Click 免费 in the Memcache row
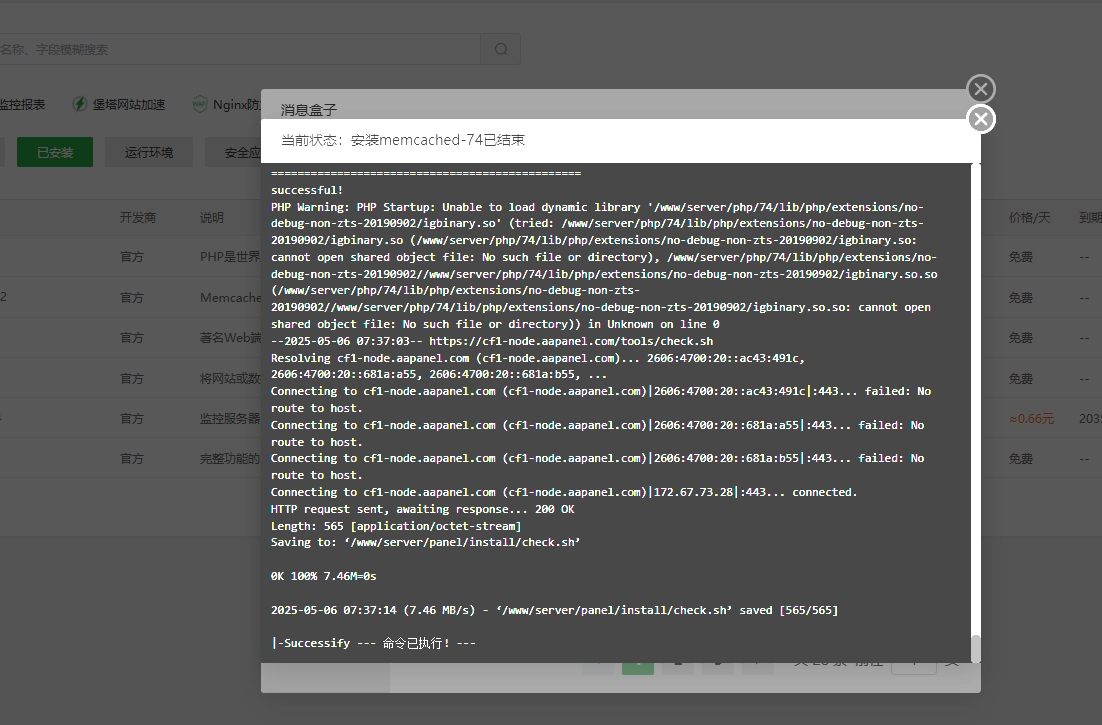1102x725 pixels. coord(1021,298)
